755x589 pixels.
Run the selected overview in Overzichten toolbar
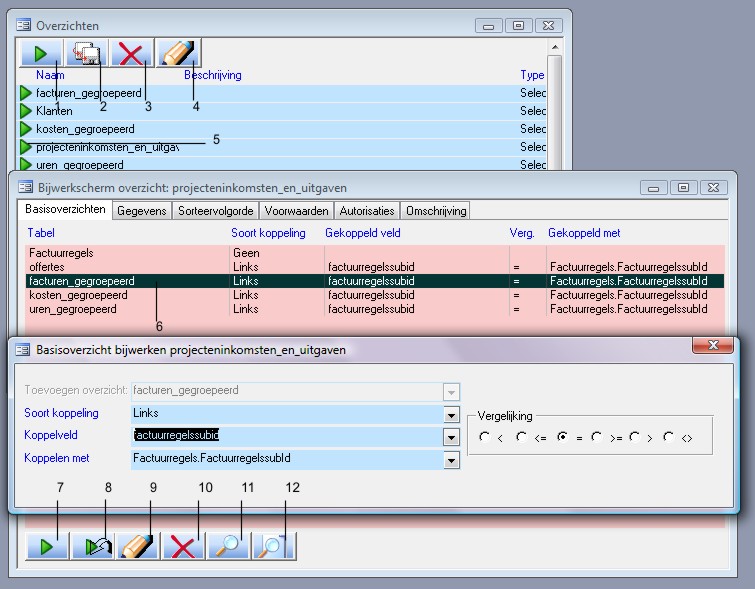[x=41, y=53]
